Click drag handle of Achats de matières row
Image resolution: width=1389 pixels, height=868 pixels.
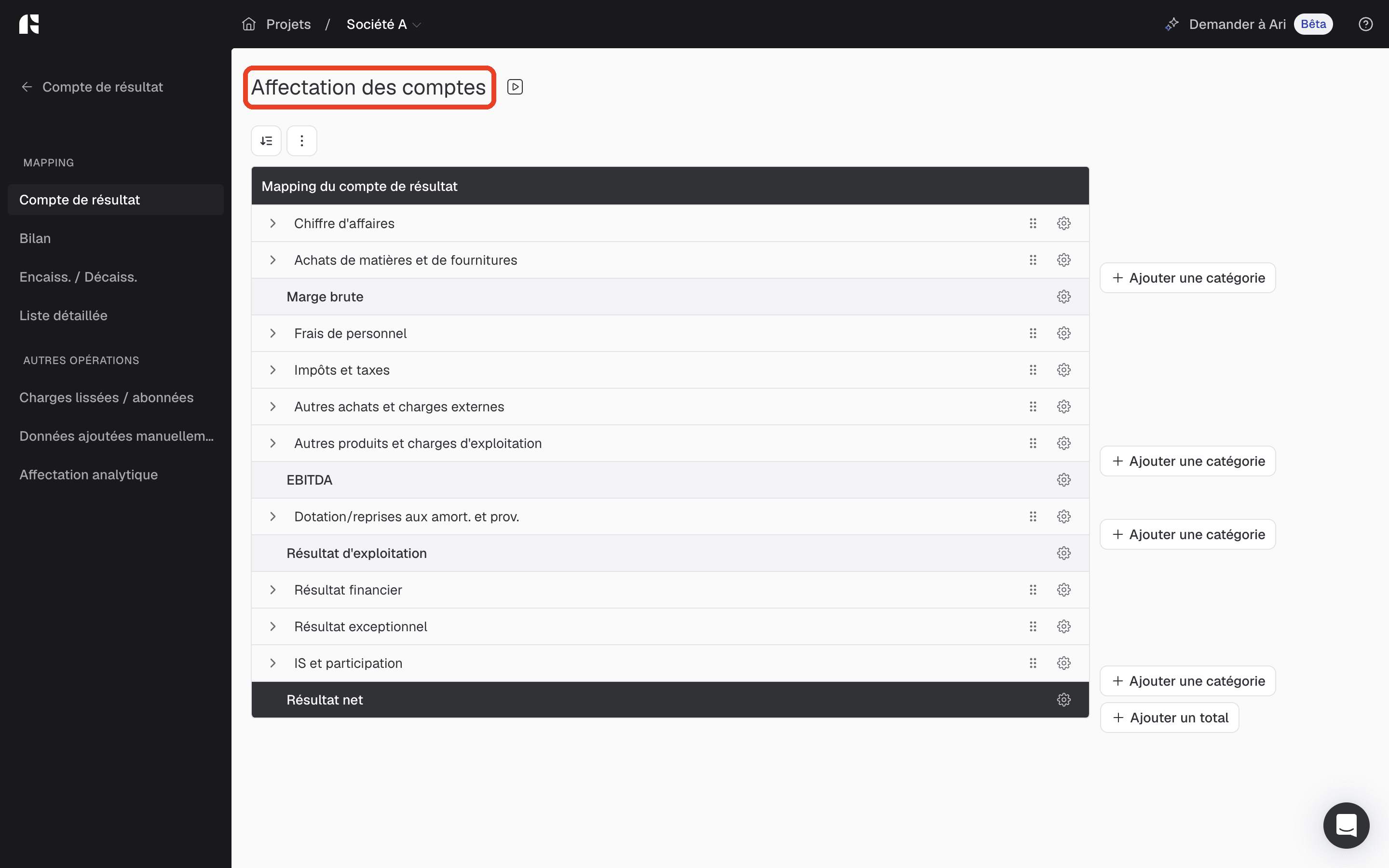tap(1033, 260)
